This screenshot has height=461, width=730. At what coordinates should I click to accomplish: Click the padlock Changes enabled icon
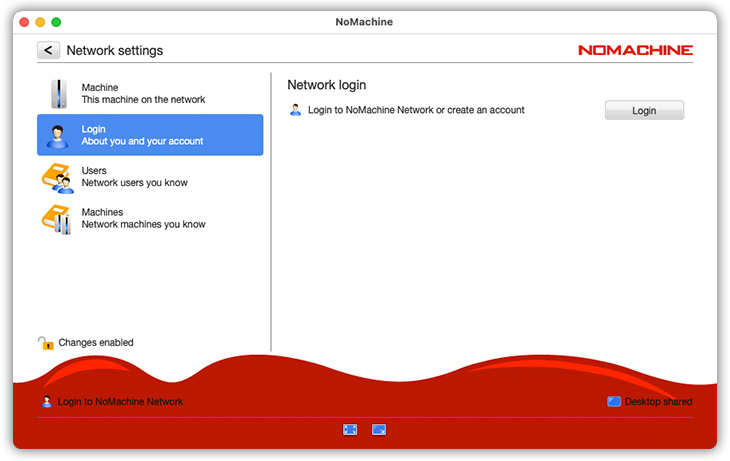tap(45, 343)
